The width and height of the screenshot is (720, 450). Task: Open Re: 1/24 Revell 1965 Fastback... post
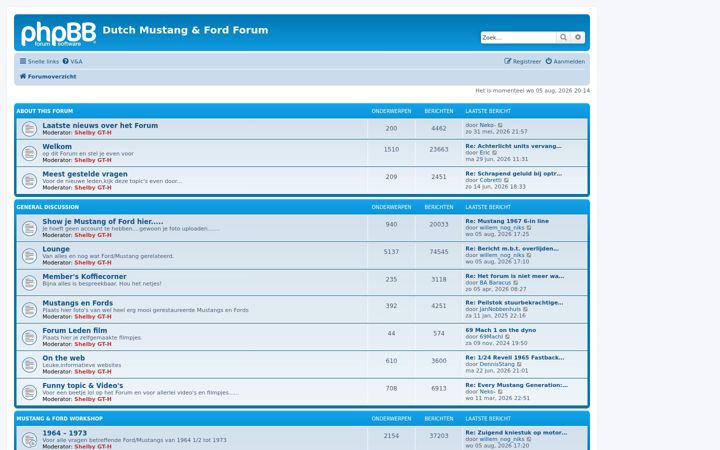(515, 357)
